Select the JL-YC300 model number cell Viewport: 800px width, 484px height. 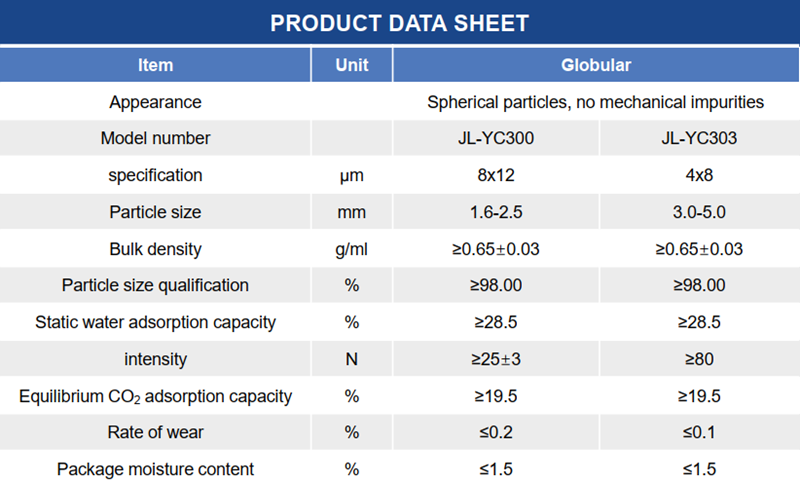click(x=496, y=139)
